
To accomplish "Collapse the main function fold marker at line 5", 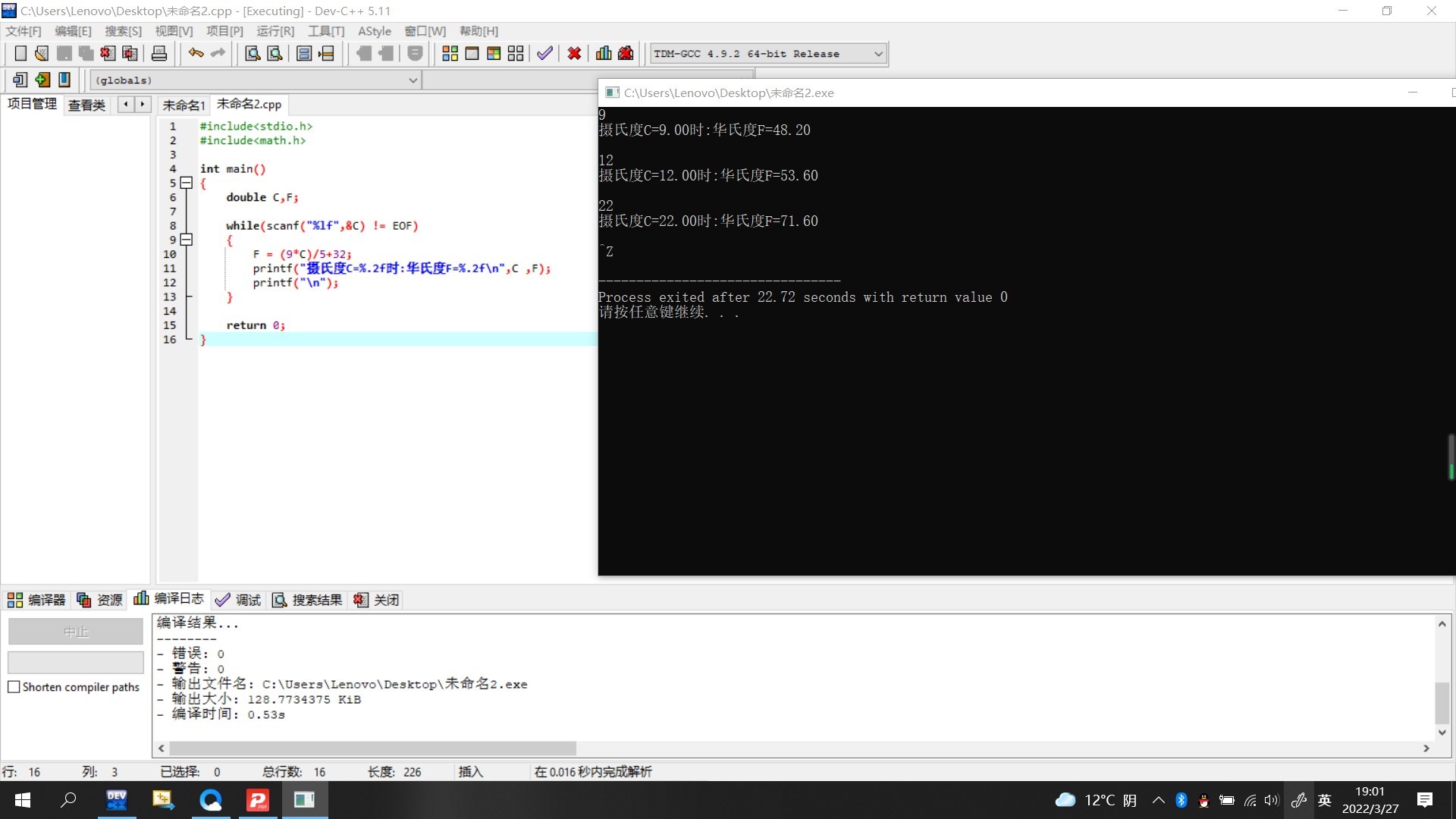I will 187,183.
